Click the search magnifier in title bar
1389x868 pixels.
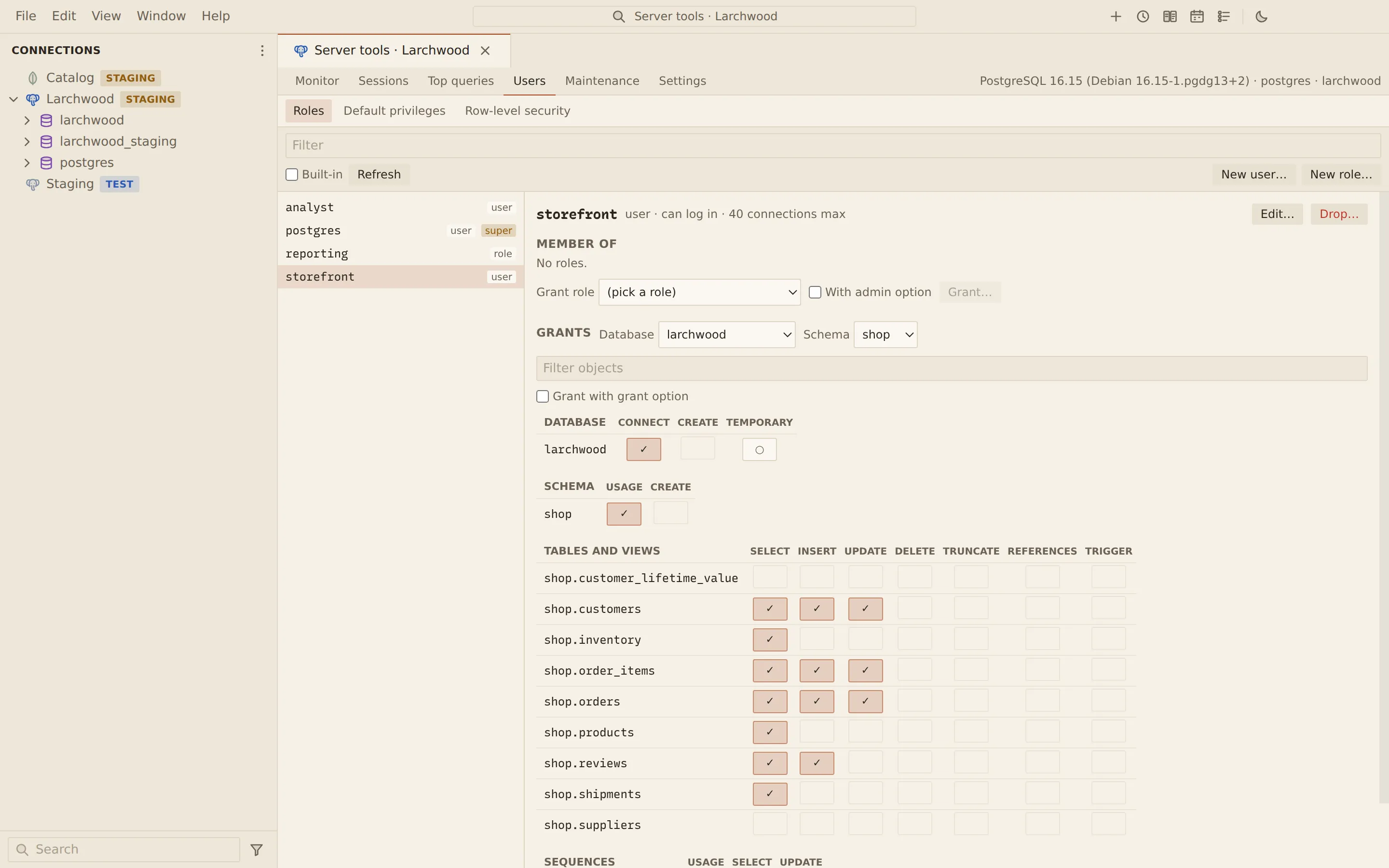tap(618, 17)
